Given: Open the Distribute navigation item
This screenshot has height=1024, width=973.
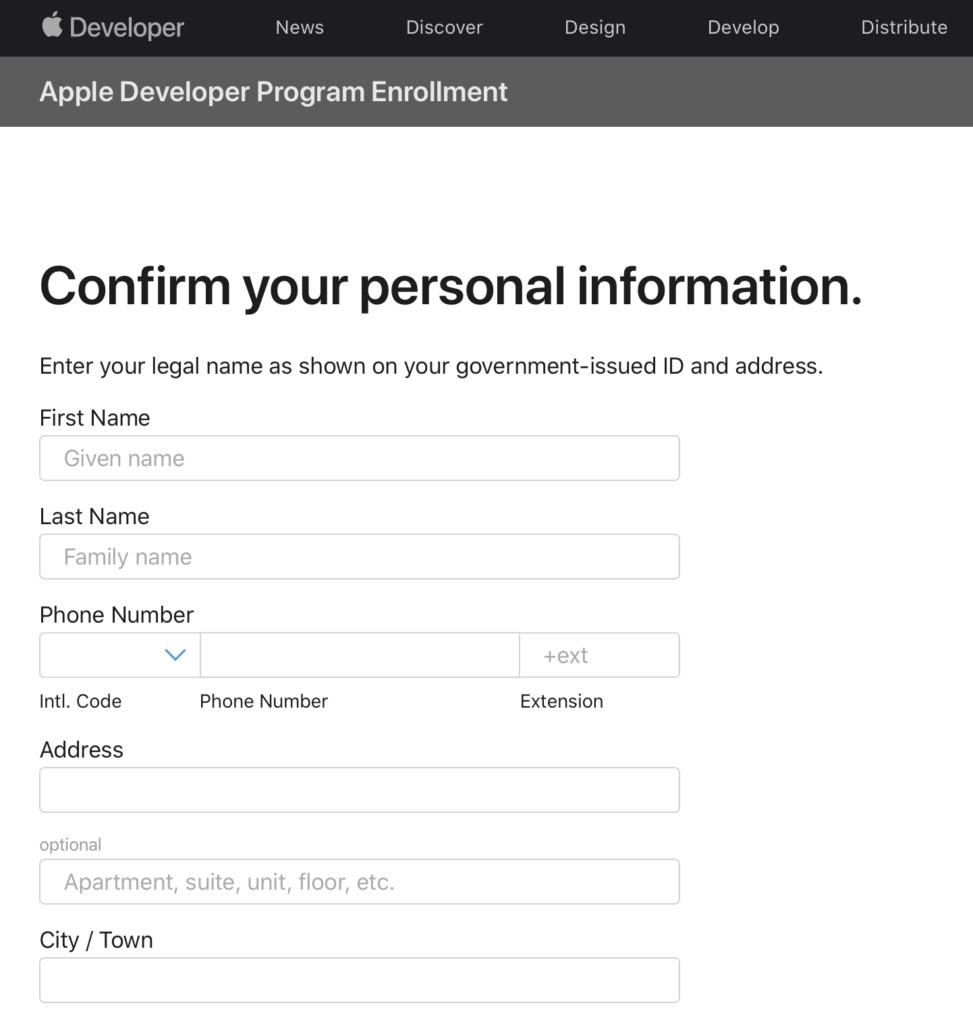Looking at the screenshot, I should pyautogui.click(x=903, y=27).
